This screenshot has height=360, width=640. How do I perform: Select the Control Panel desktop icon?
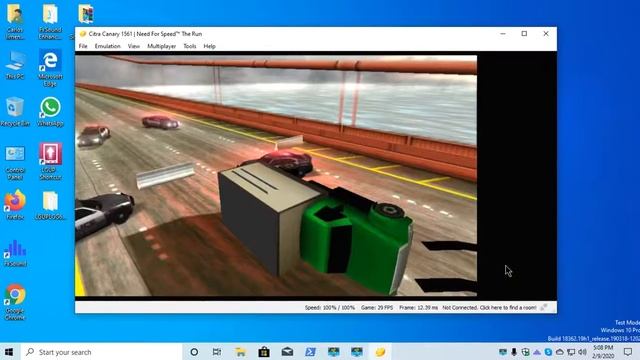15,163
